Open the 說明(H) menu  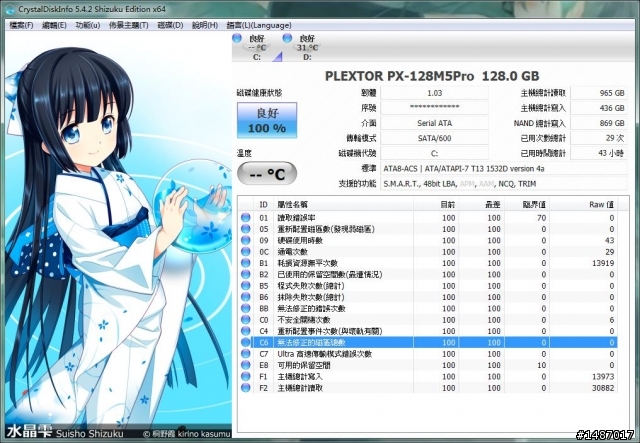205,25
